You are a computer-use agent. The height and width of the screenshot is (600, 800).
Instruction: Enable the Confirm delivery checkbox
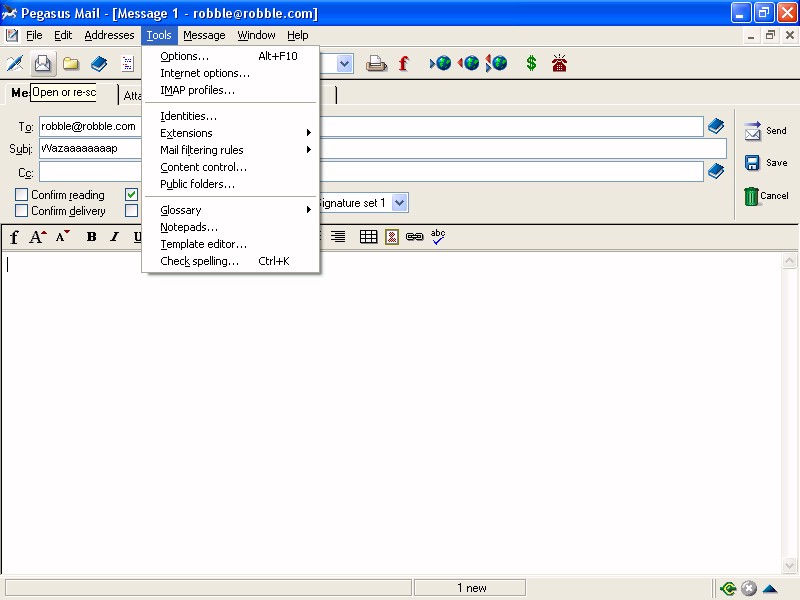click(x=21, y=211)
